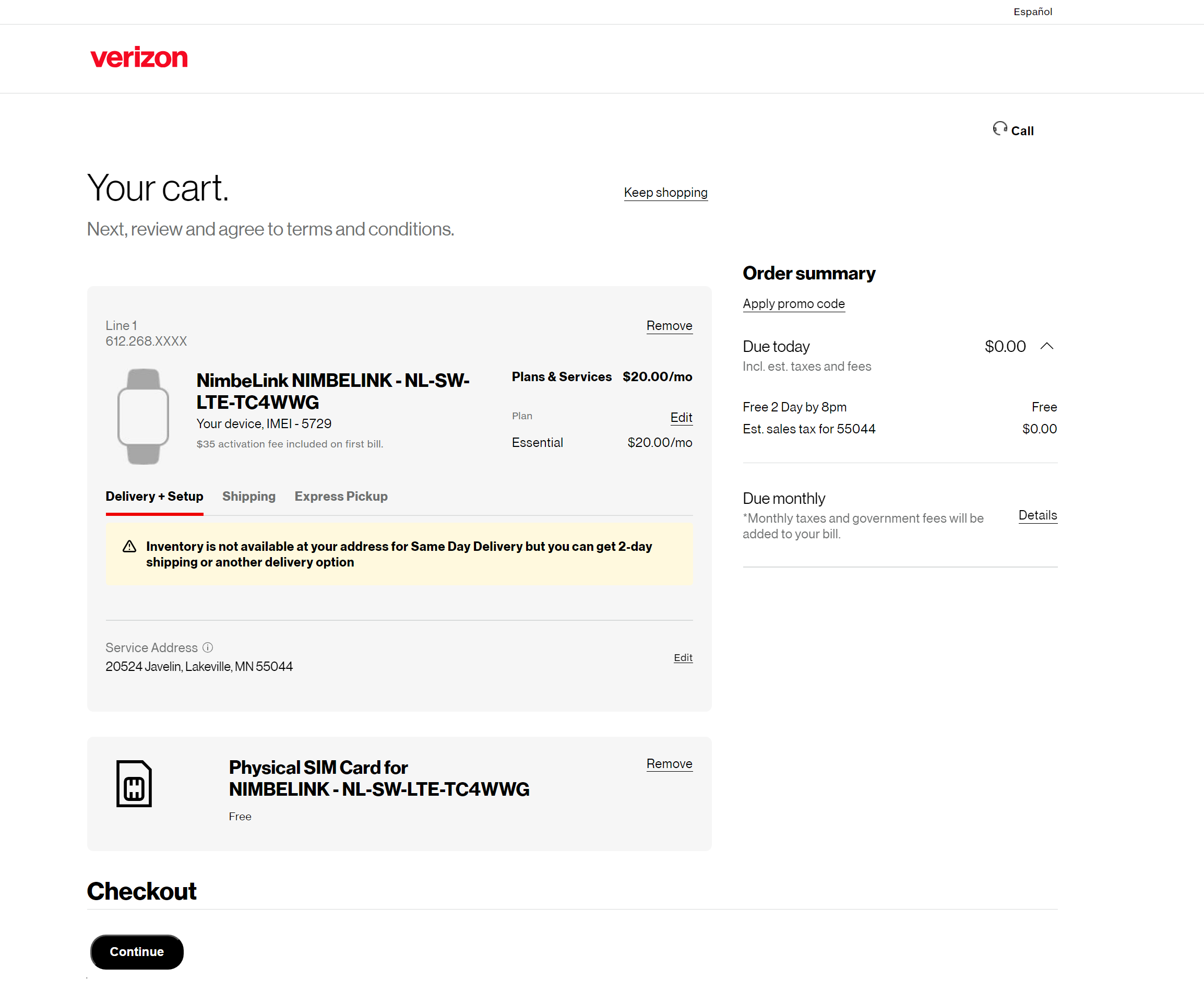The width and height of the screenshot is (1204, 991).
Task: Click the $35 activation fee note
Action: point(290,444)
